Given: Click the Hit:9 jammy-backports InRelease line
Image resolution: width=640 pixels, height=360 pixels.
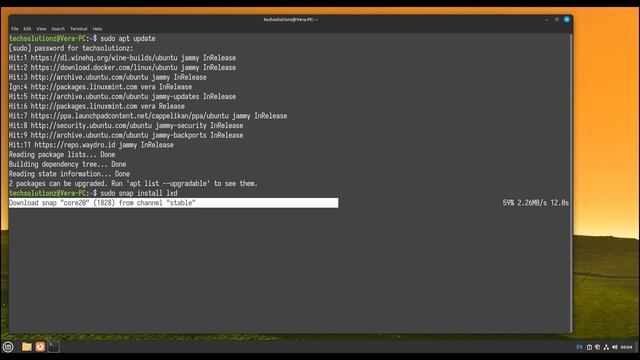Looking at the screenshot, I should 126,135.
